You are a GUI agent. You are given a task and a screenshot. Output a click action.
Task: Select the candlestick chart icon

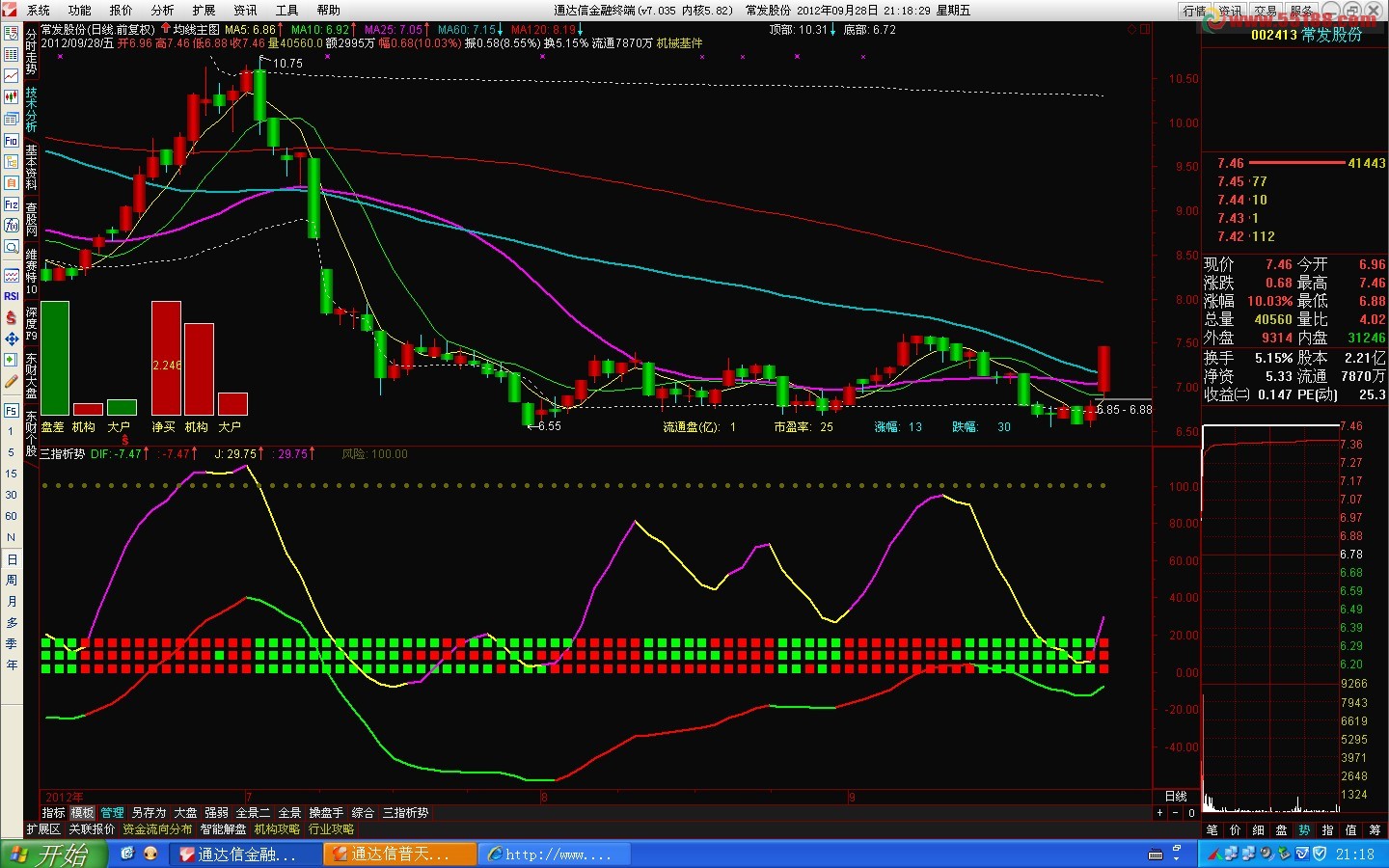click(12, 96)
